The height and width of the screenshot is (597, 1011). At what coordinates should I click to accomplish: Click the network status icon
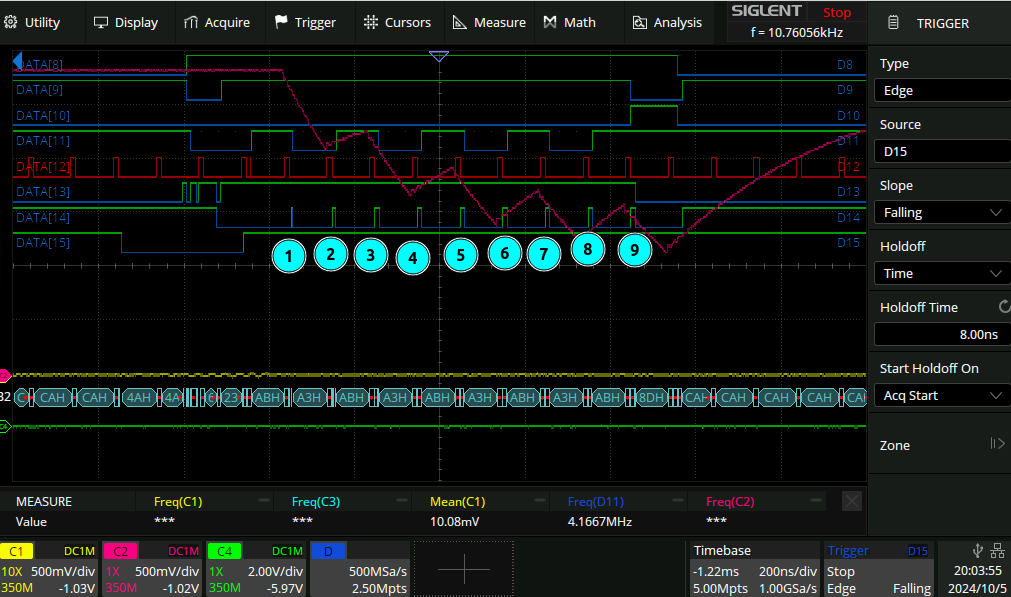tap(996, 550)
